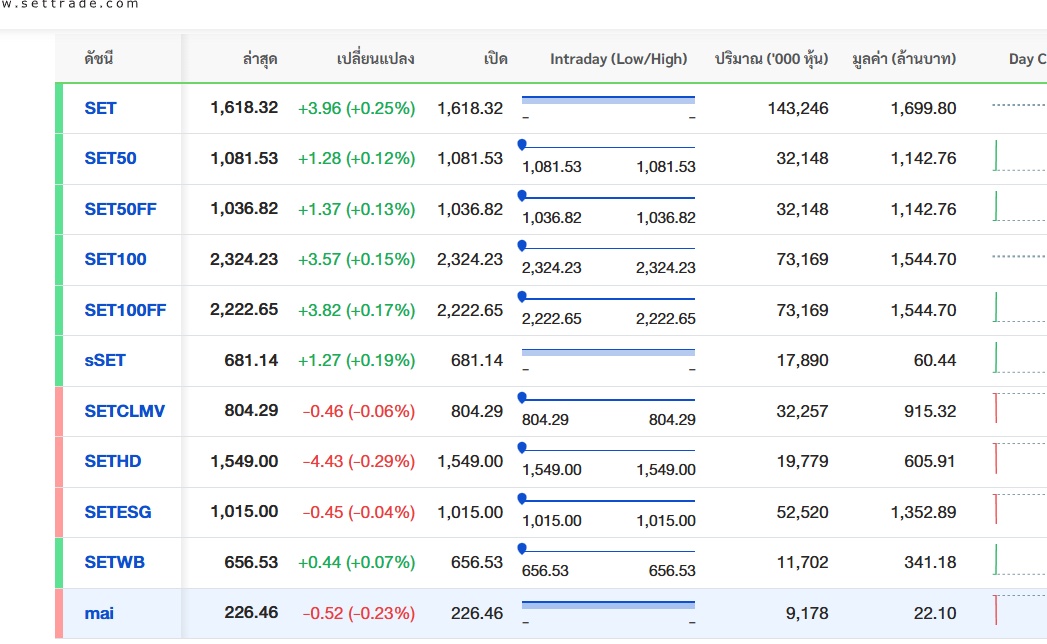Open the SETHD index link
This screenshot has height=644, width=1047.
[x=113, y=461]
